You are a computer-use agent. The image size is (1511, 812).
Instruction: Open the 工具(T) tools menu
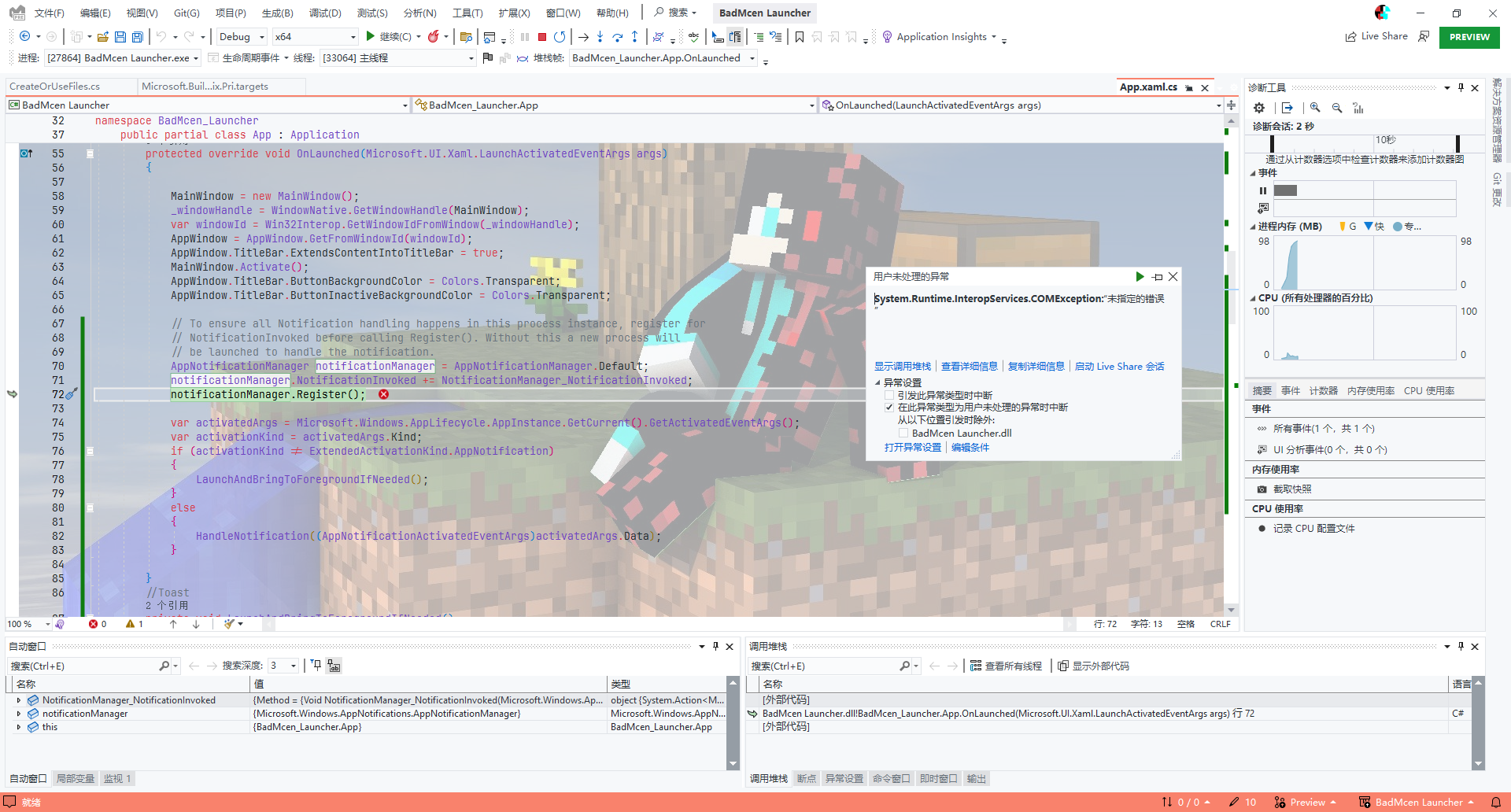(467, 13)
